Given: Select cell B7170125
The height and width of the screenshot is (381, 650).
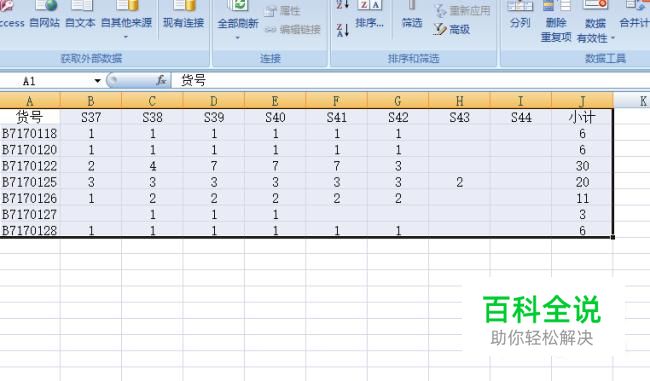Looking at the screenshot, I should coord(29,182).
